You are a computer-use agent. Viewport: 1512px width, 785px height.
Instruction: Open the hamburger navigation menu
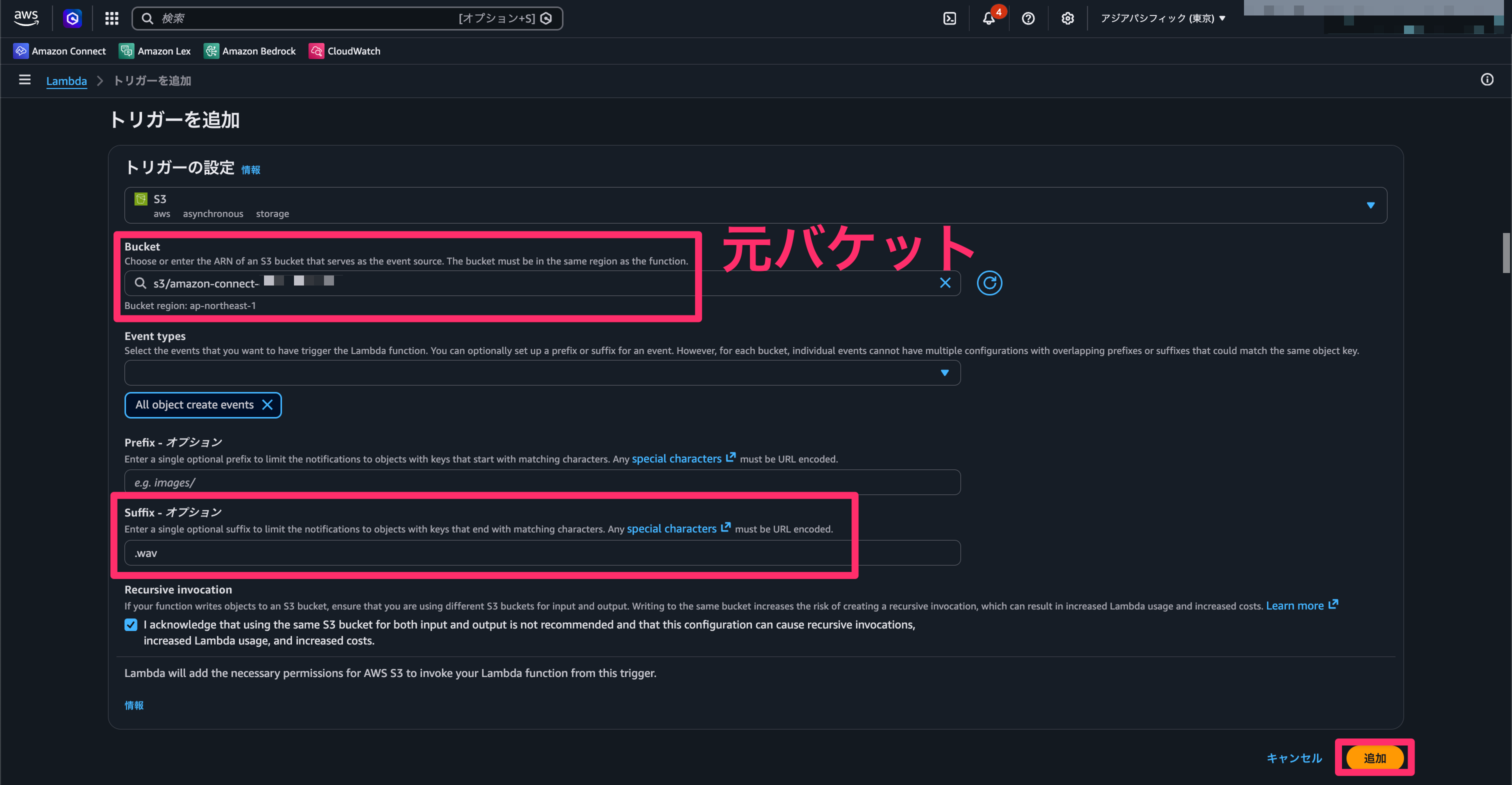[24, 80]
